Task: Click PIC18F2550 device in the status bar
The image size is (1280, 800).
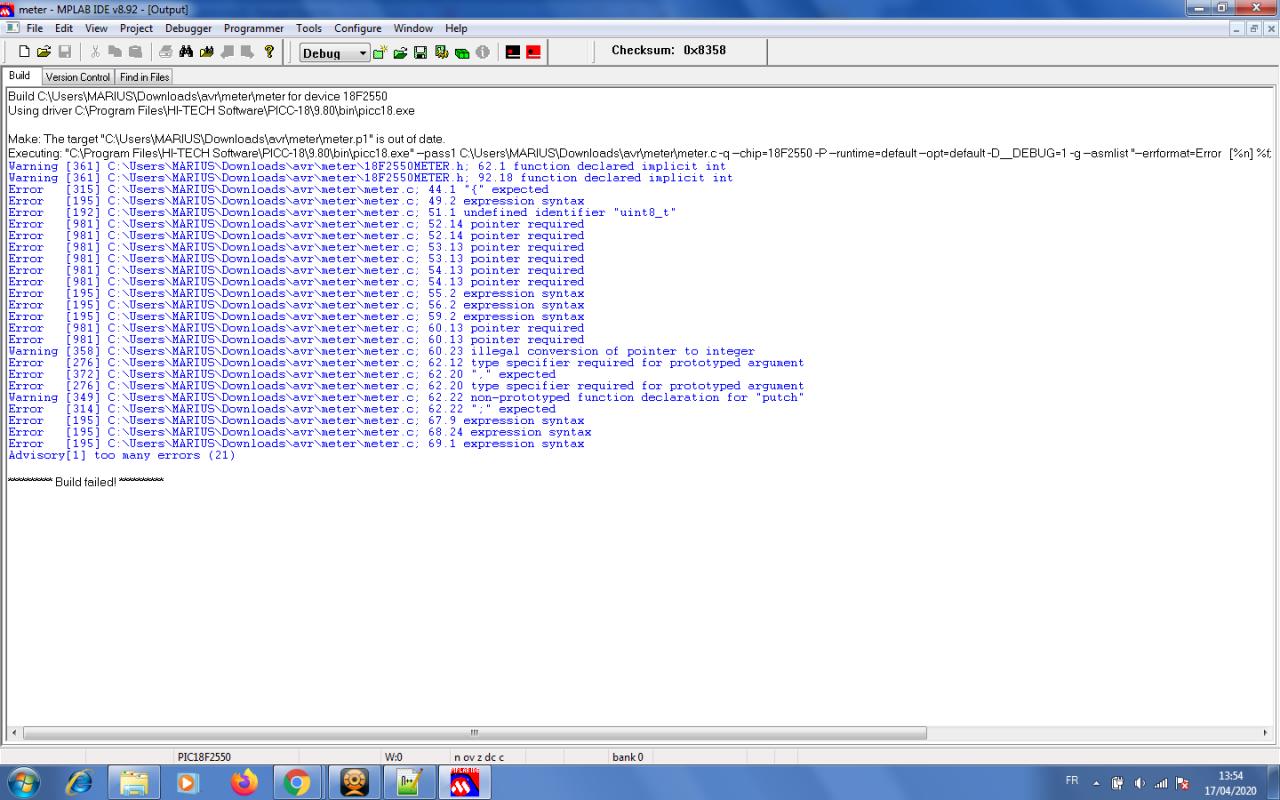Action: 204,757
